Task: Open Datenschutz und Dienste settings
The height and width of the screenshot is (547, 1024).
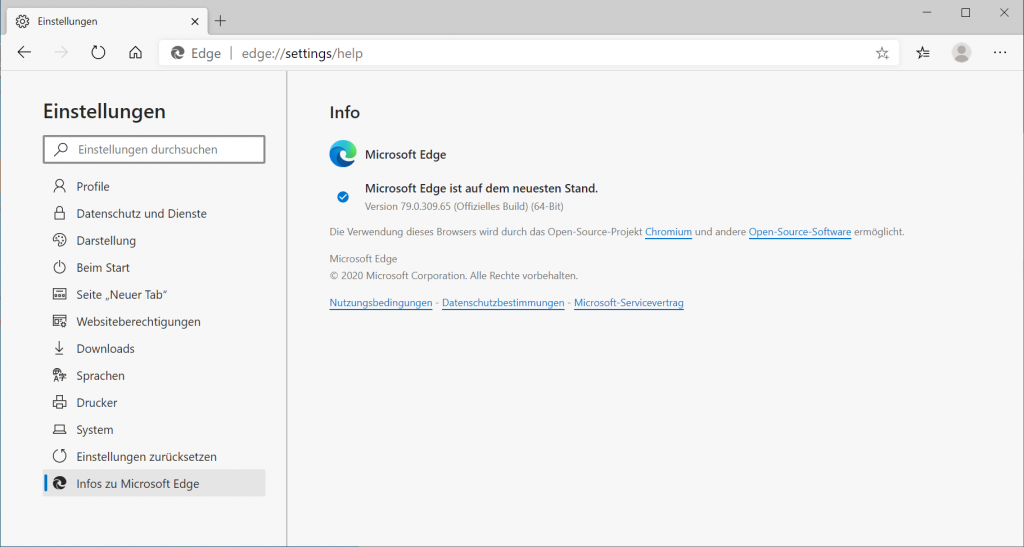Action: pos(154,213)
